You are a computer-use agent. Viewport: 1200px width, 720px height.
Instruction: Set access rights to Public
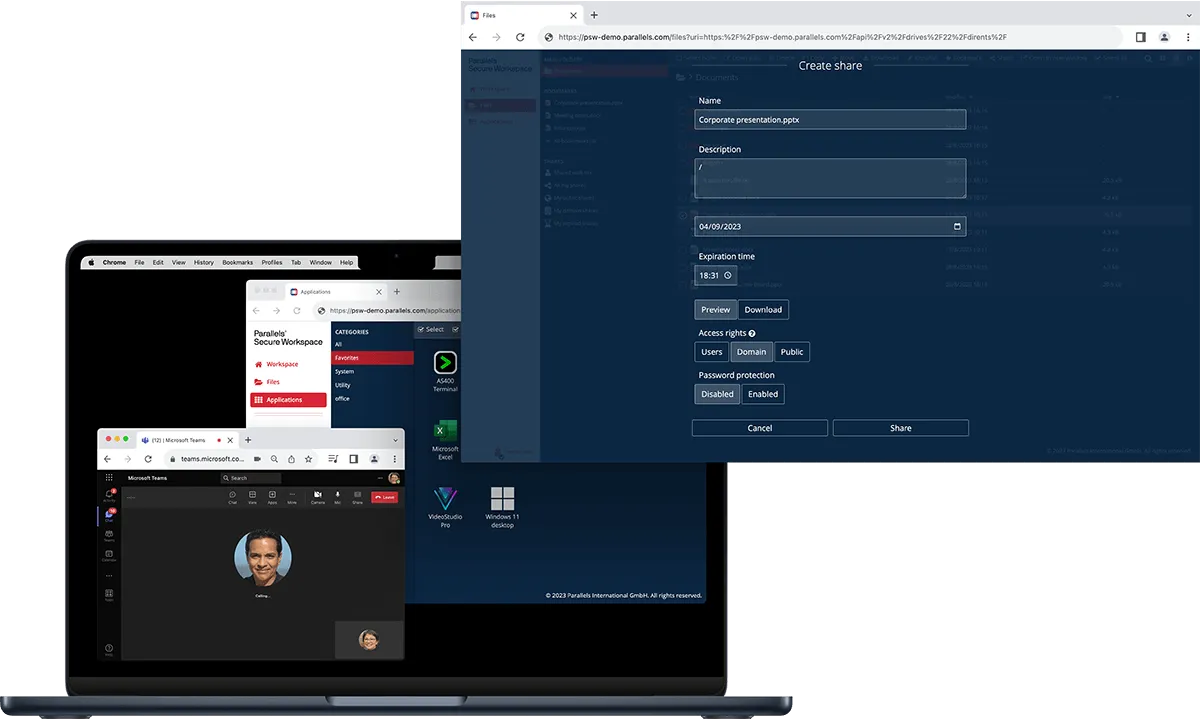pos(792,352)
